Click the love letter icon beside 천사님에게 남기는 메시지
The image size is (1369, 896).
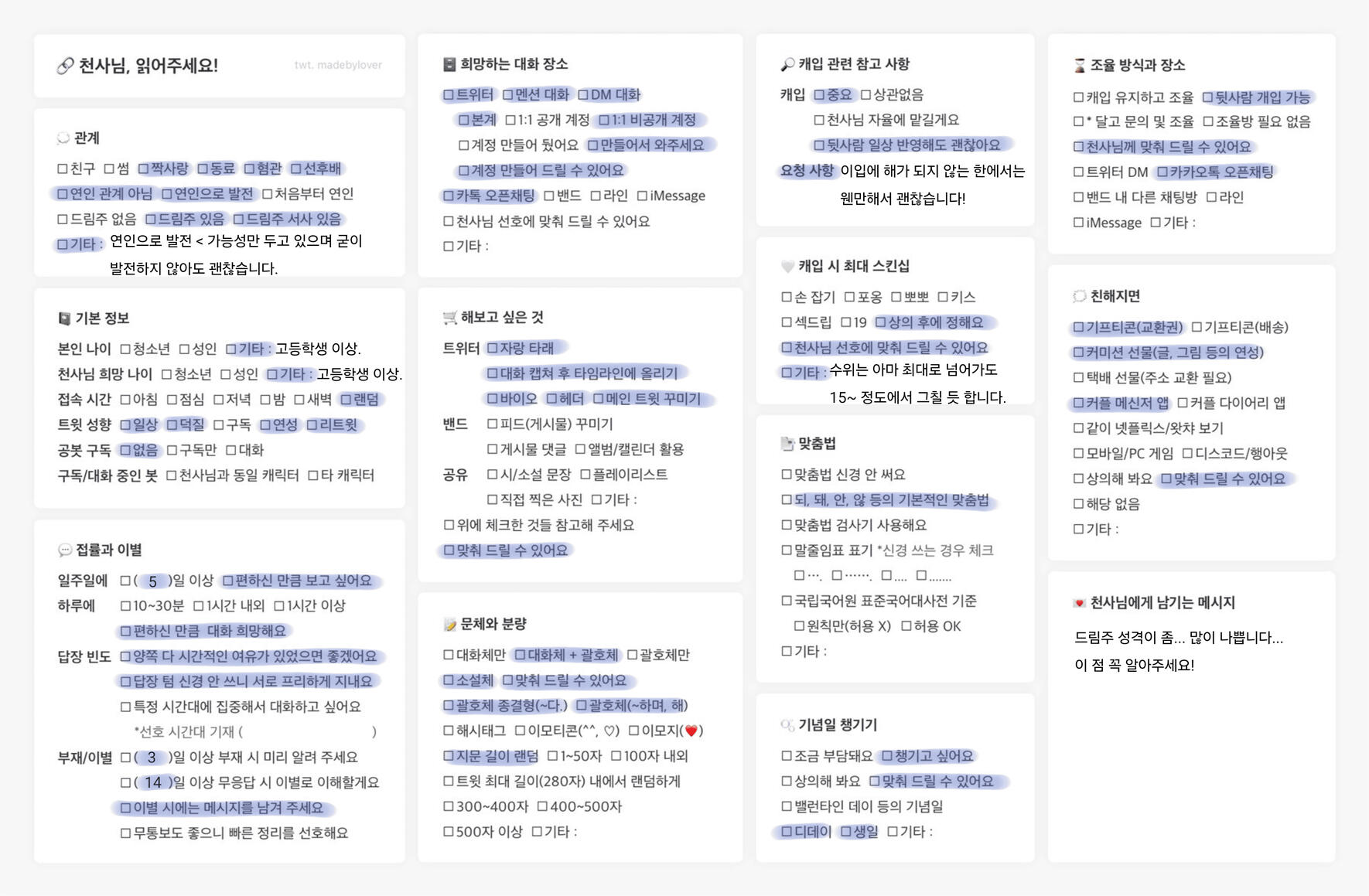1079,603
